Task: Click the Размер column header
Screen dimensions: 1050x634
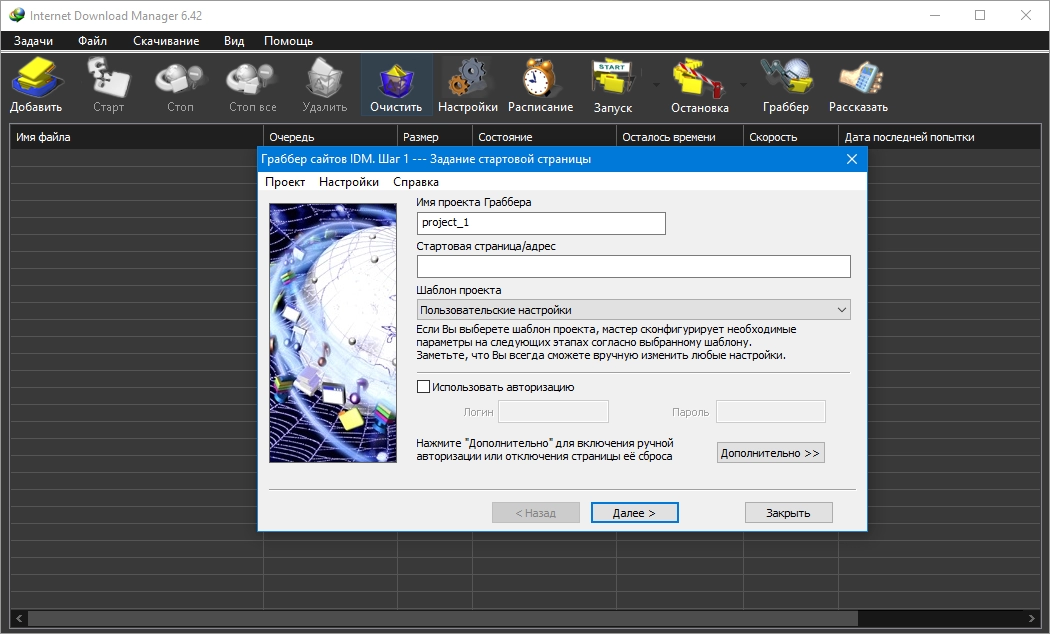Action: (435, 137)
